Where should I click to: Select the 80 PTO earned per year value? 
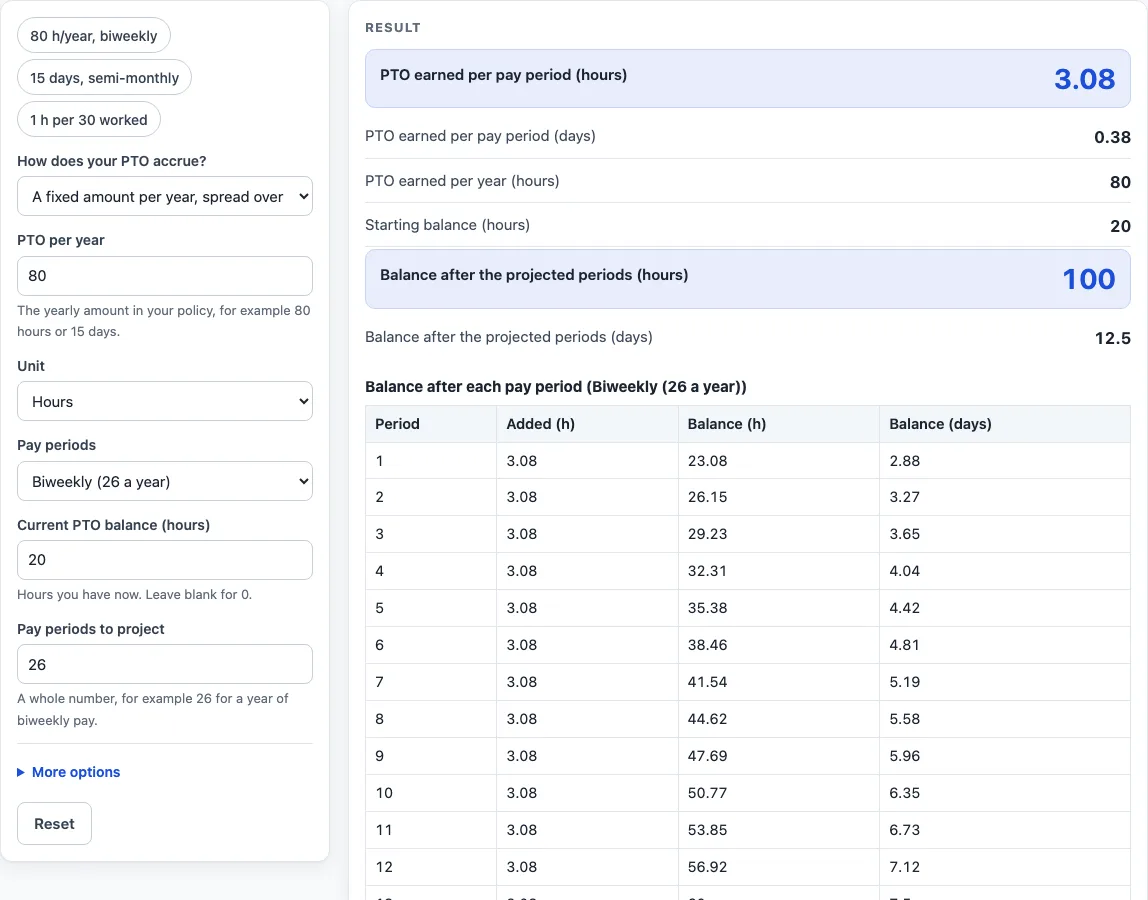coord(1120,182)
